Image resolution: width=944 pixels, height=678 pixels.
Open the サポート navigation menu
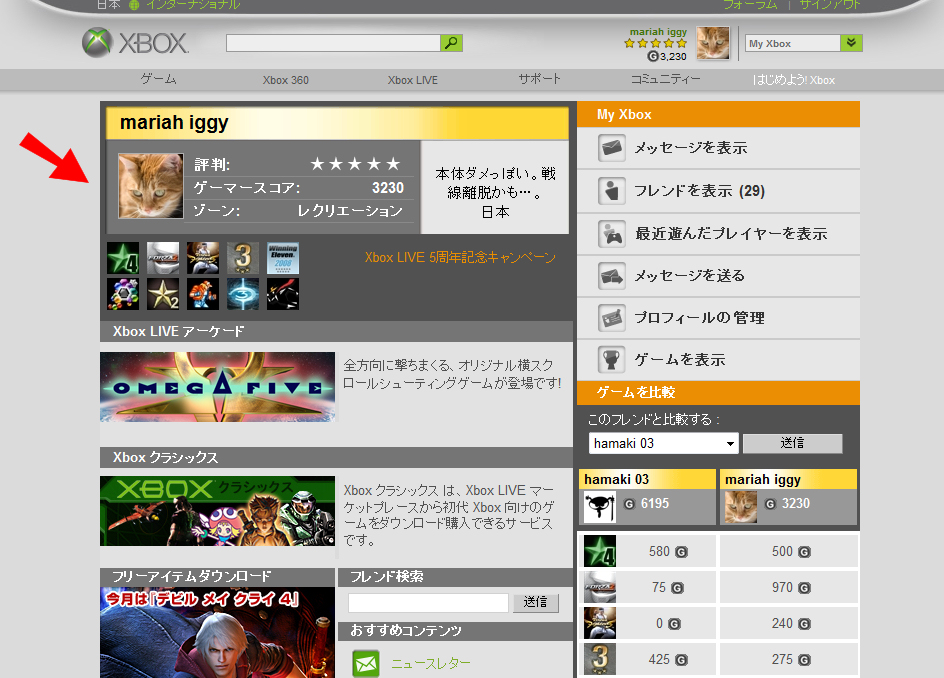[539, 79]
